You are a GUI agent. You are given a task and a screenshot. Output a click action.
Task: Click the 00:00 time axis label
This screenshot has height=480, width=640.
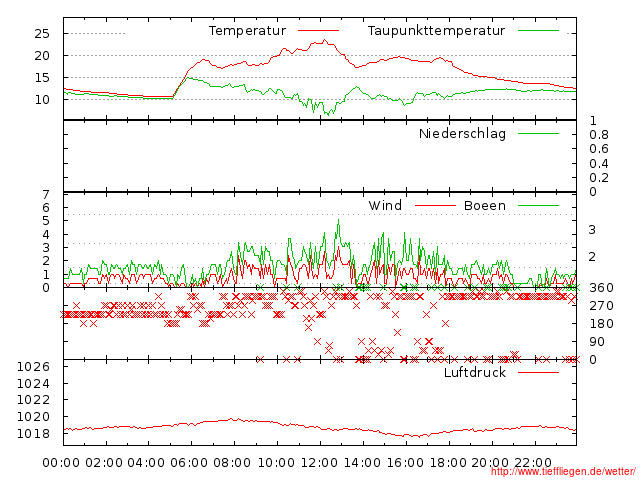(x=61, y=463)
